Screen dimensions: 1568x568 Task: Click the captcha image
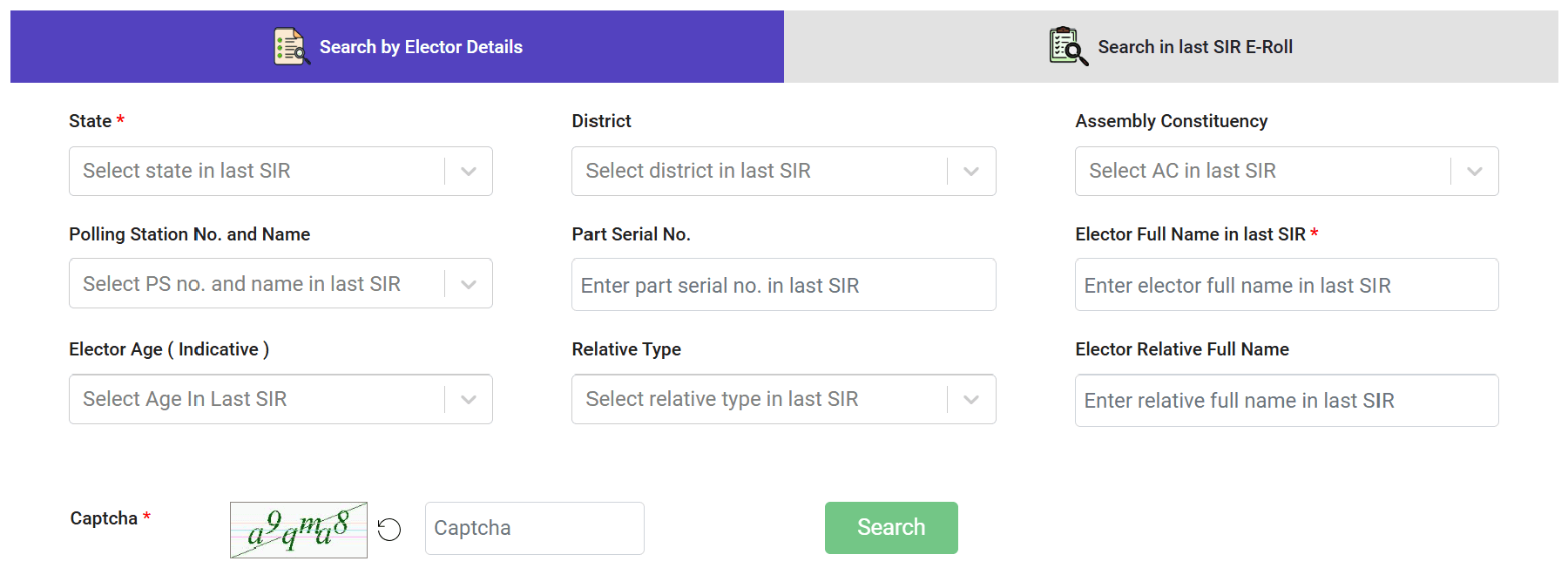point(297,526)
